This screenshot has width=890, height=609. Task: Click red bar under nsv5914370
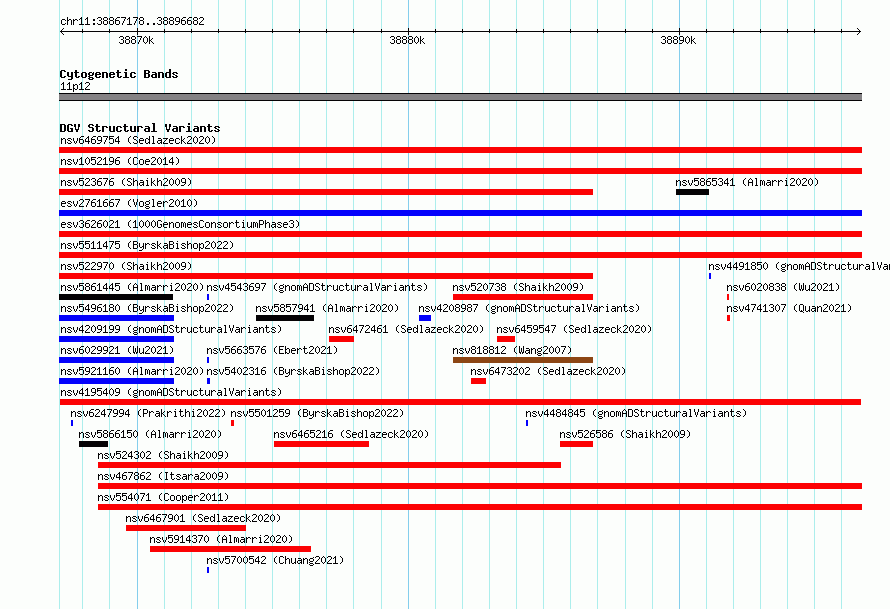coord(230,549)
